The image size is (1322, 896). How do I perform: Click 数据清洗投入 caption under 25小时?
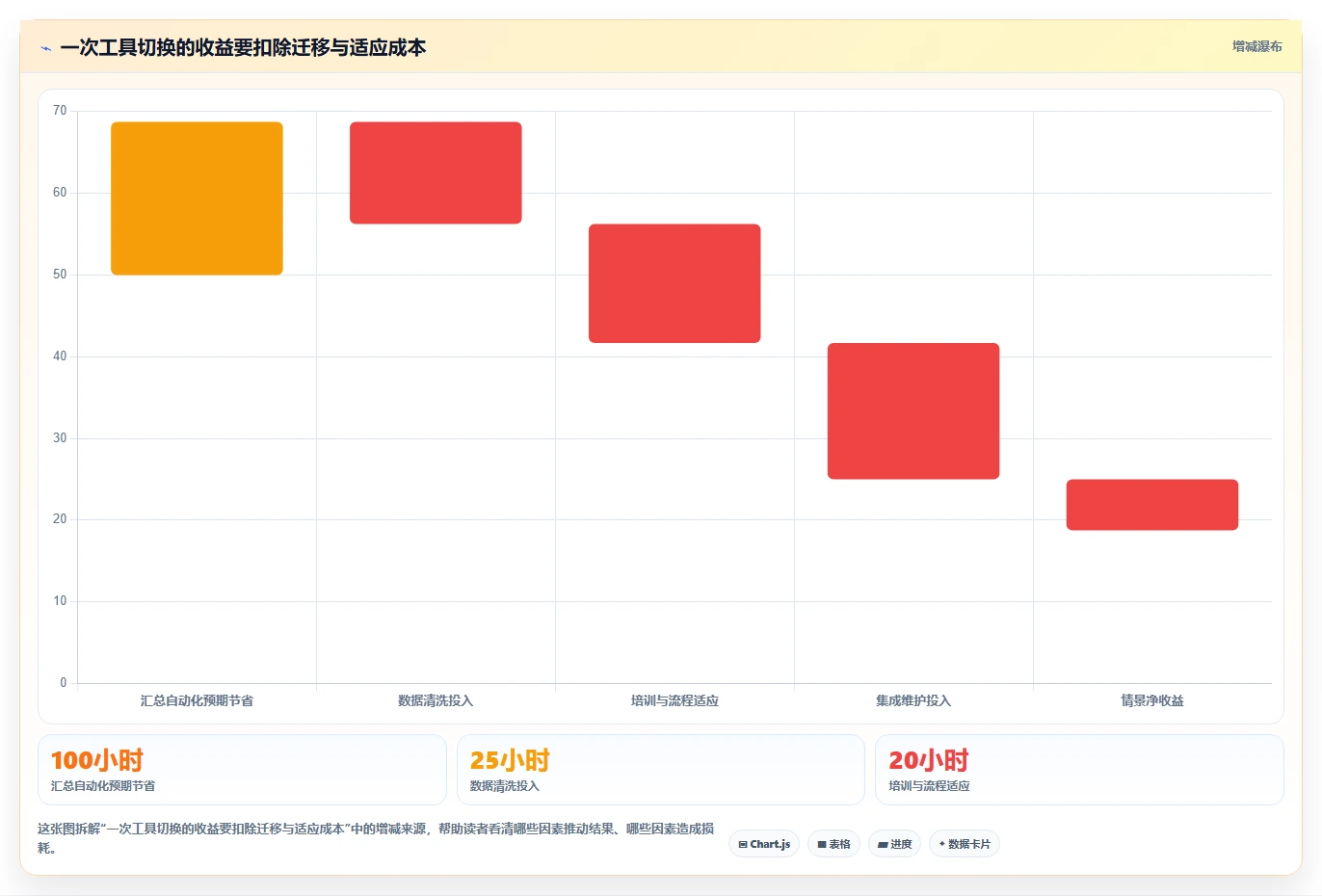(504, 786)
